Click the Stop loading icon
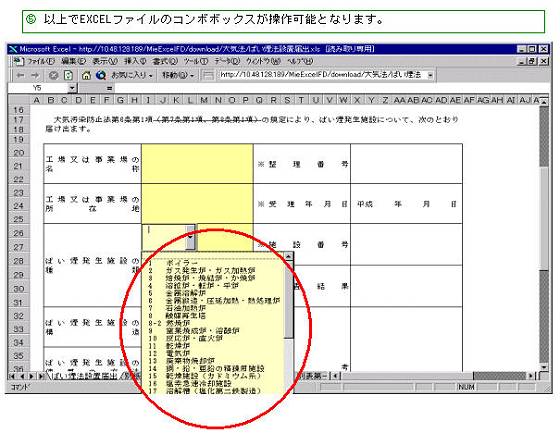 (54, 75)
